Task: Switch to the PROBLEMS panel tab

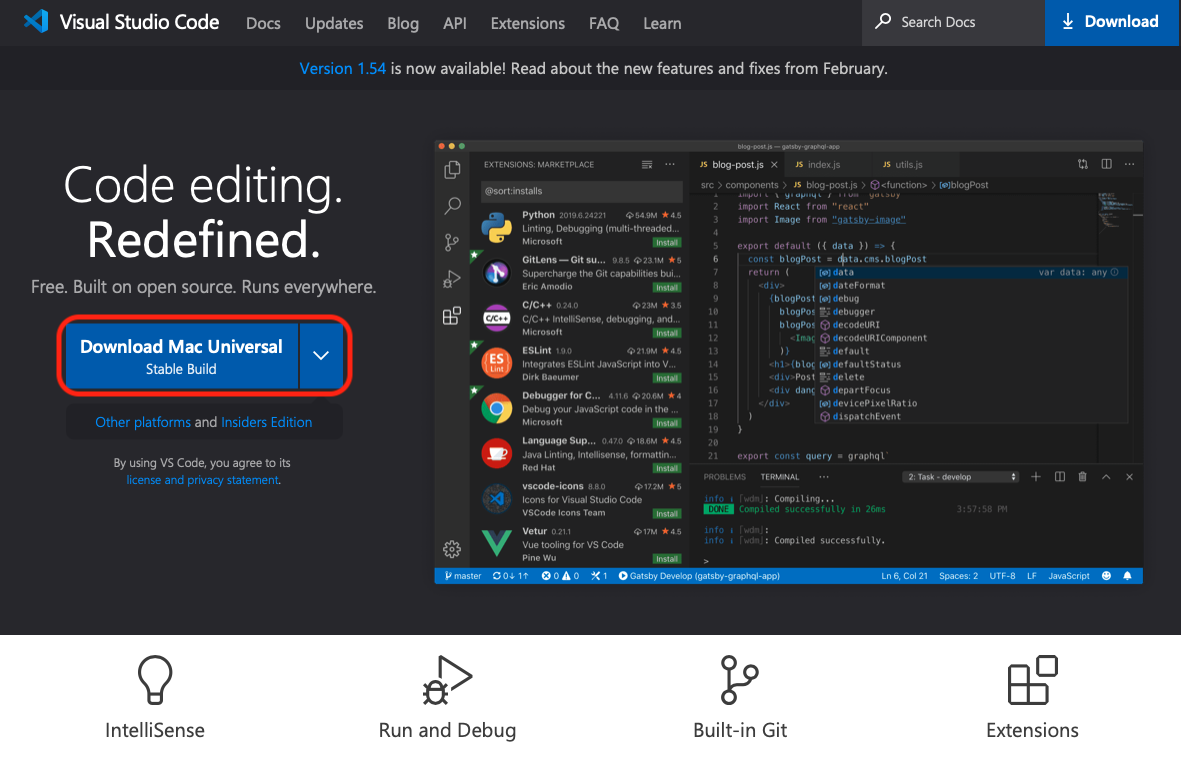Action: pos(725,477)
